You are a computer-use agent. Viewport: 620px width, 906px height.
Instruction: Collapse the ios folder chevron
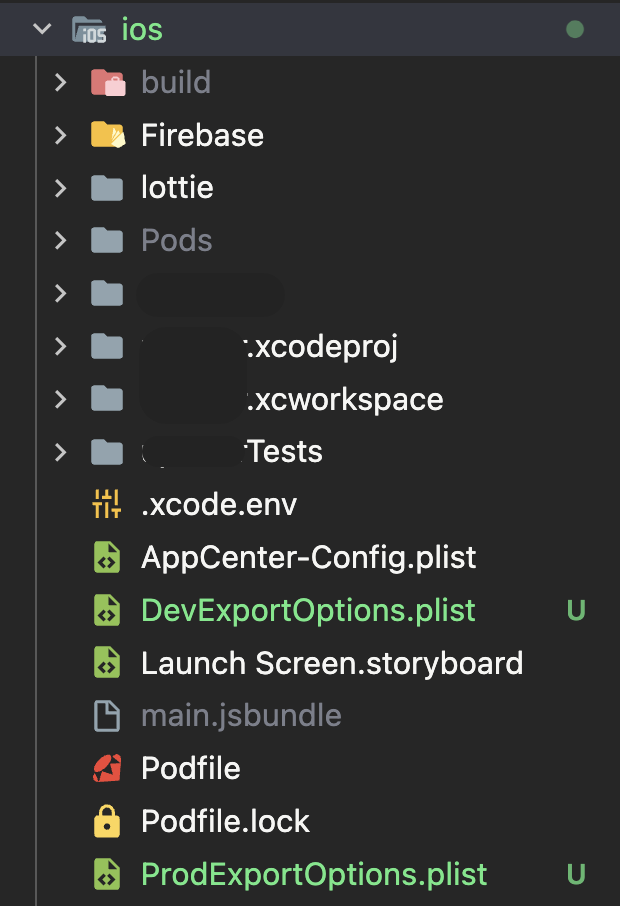pyautogui.click(x=42, y=30)
